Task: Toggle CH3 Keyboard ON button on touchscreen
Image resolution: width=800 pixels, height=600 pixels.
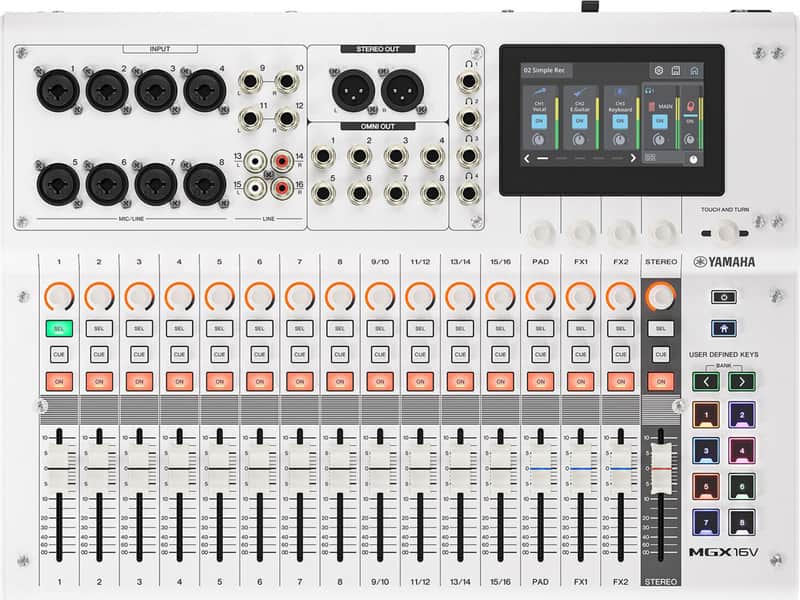Action: [620, 121]
